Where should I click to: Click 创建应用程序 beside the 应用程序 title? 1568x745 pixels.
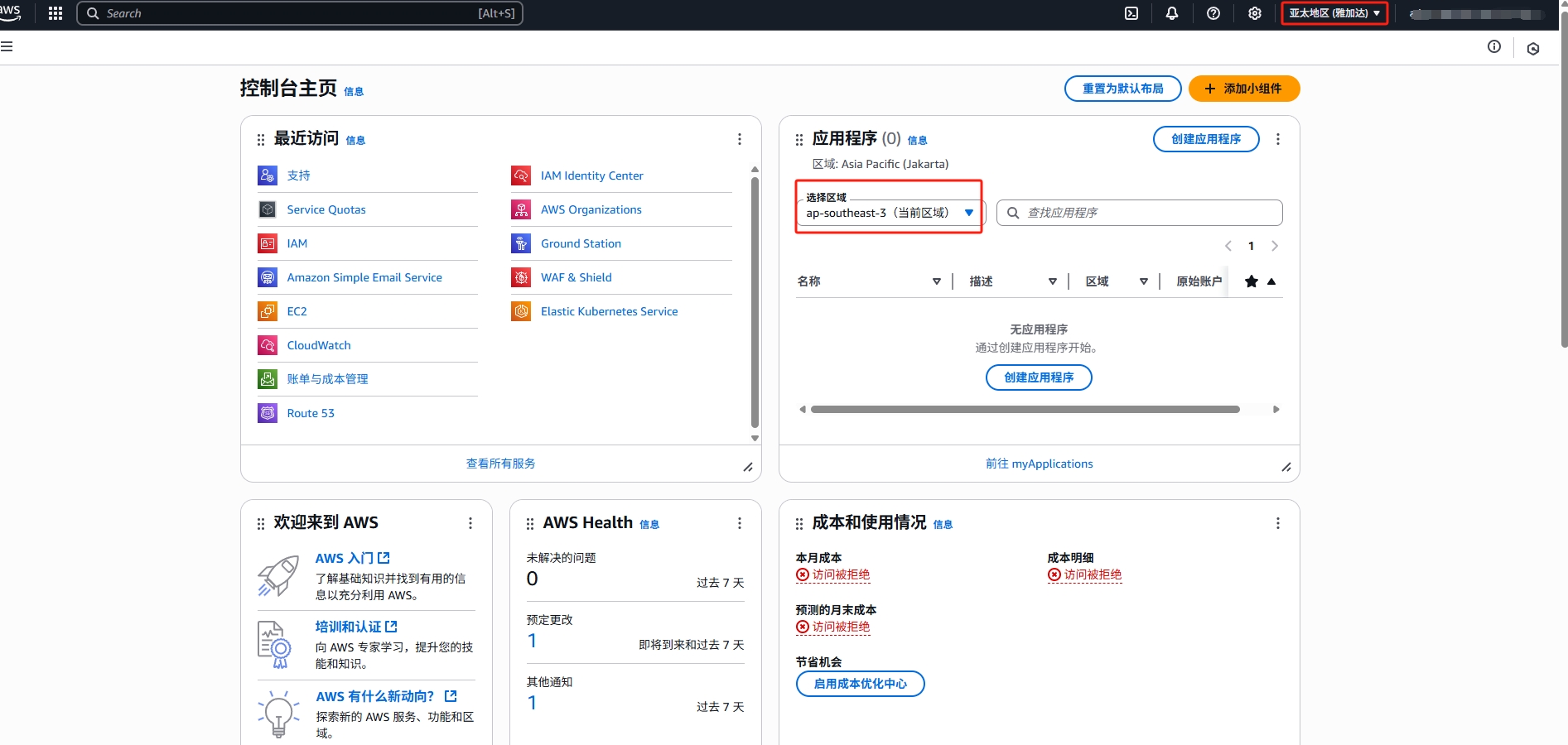click(1206, 139)
